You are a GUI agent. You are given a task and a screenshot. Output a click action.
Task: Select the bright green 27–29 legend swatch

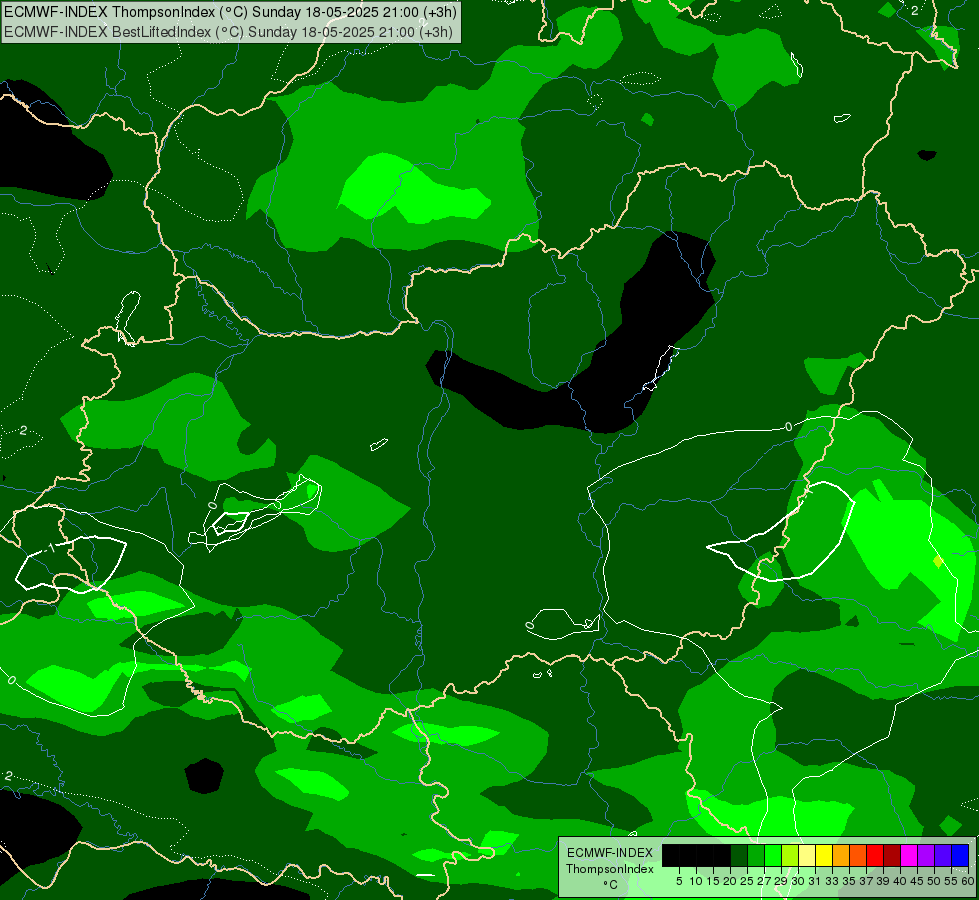(773, 855)
